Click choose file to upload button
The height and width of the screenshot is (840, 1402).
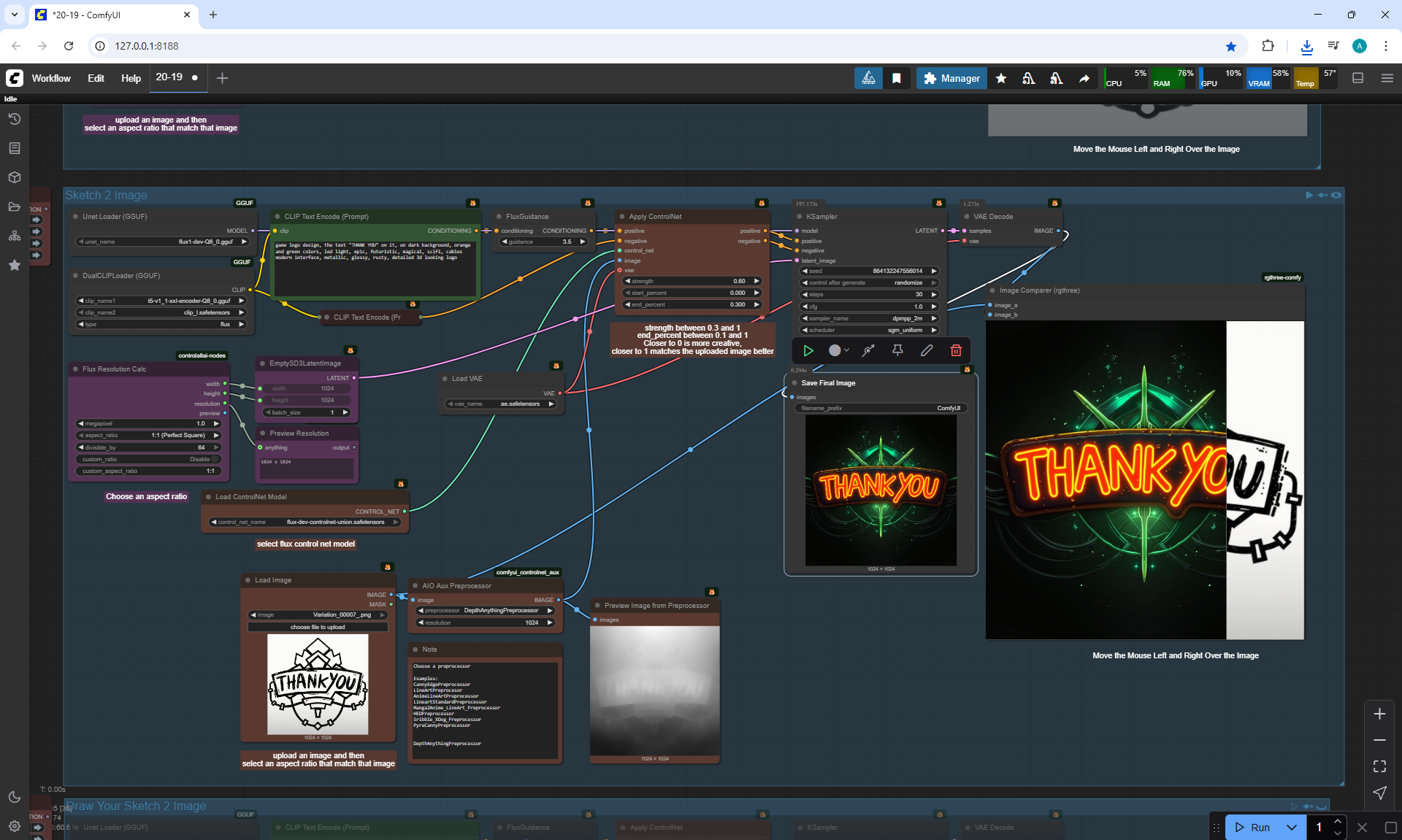[318, 627]
